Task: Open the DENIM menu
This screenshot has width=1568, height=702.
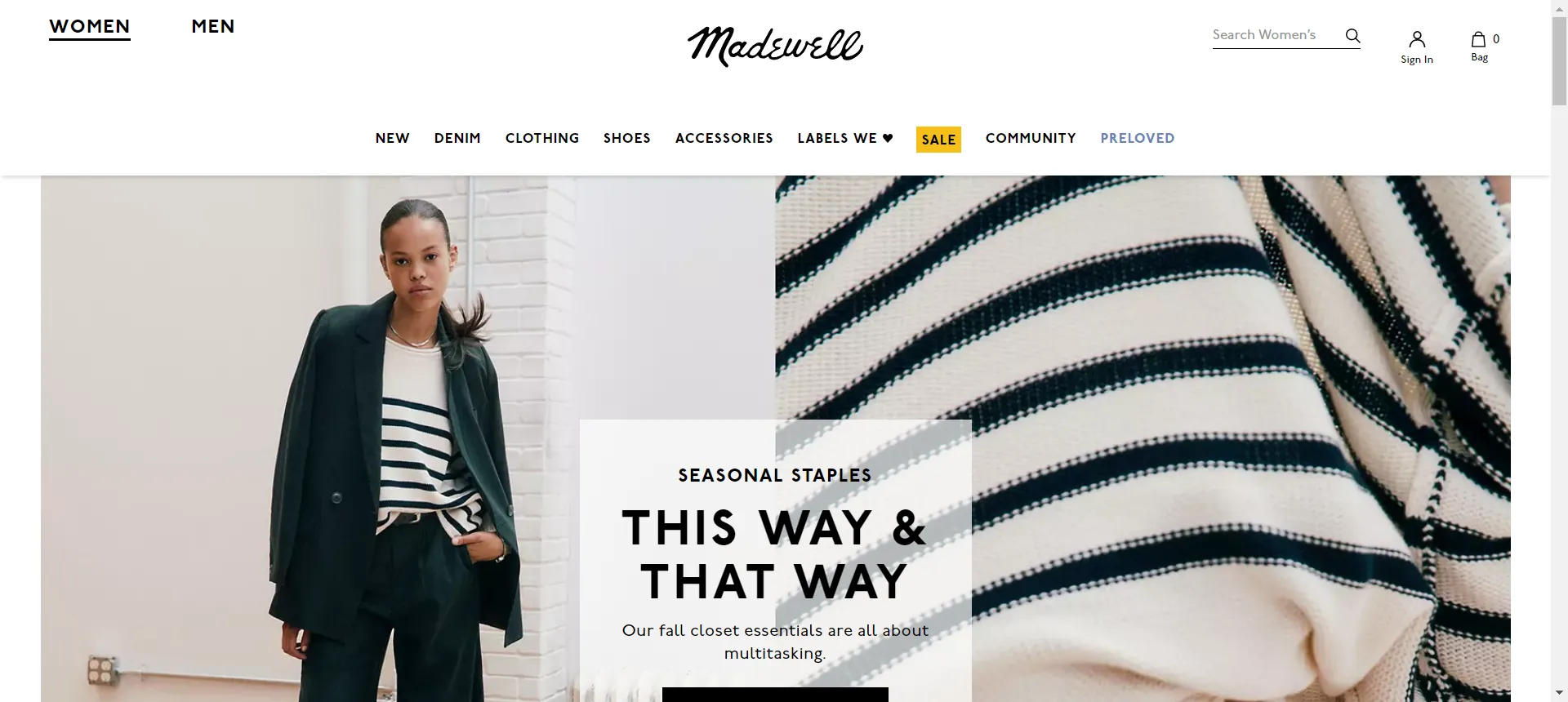Action: 457,139
